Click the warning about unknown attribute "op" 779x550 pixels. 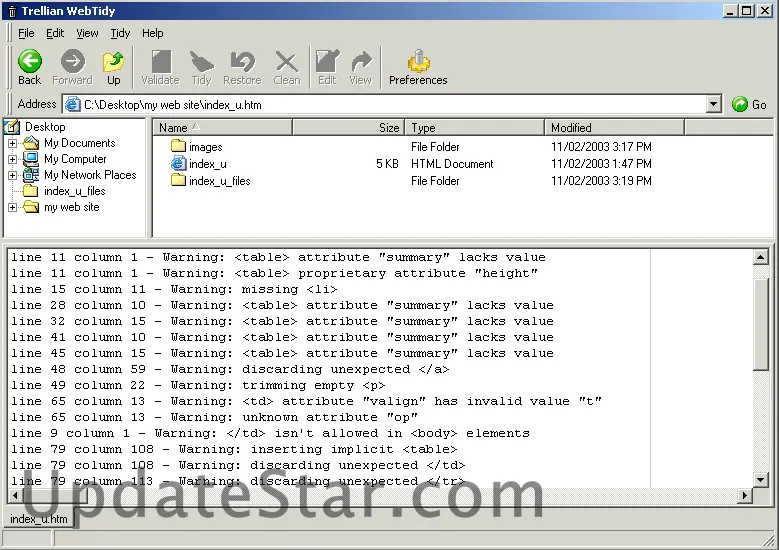(215, 417)
